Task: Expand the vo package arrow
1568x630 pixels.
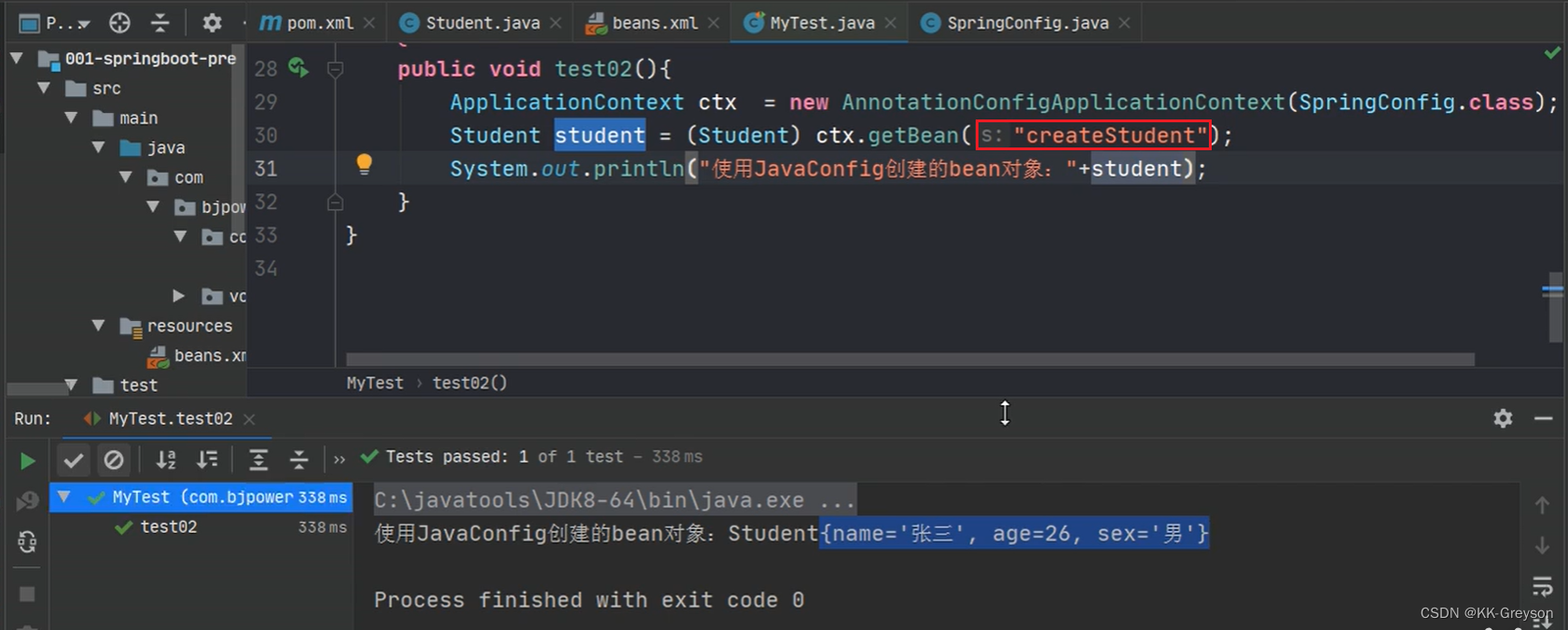Action: click(x=179, y=296)
